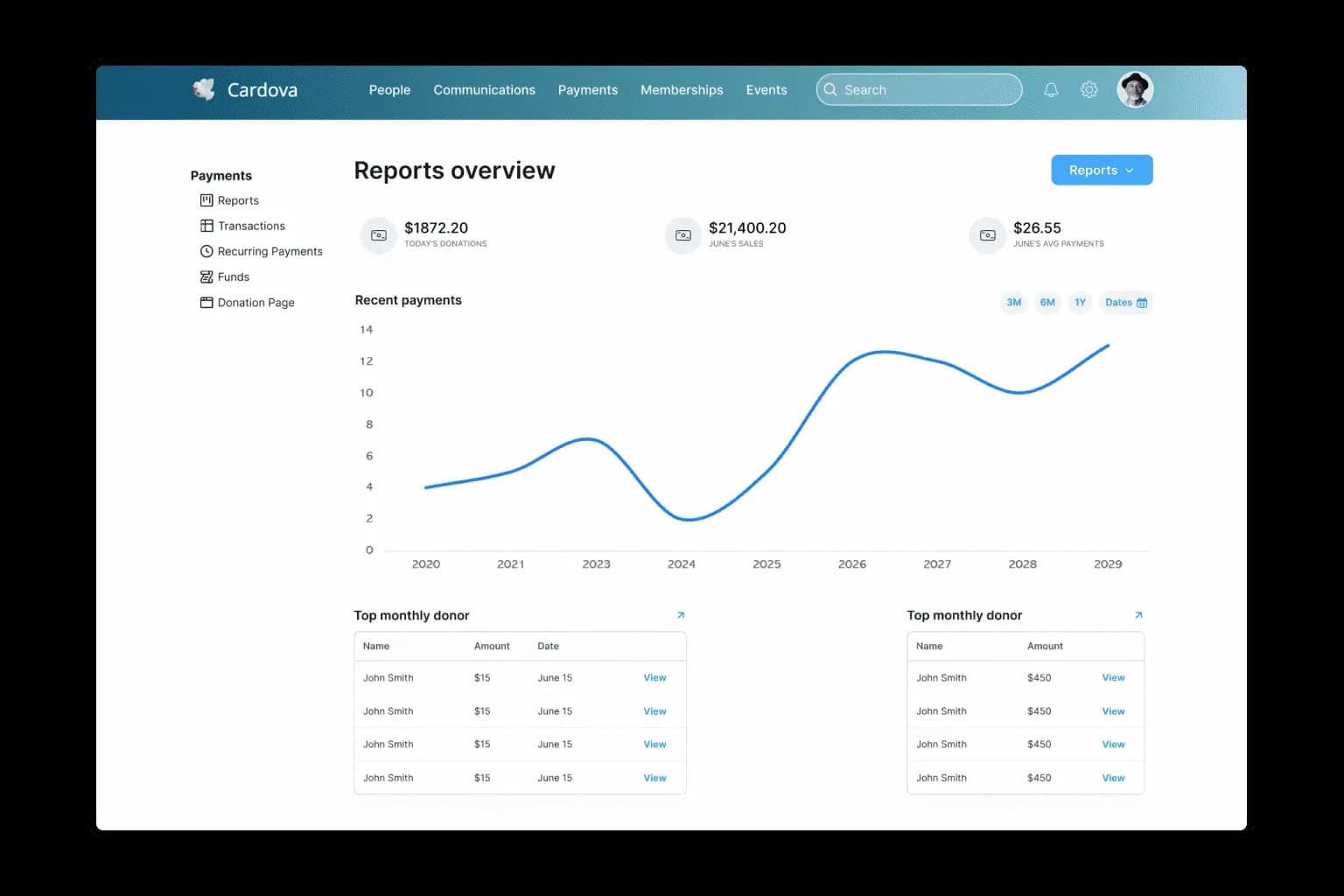The image size is (1344, 896).
Task: Click the June's Avg Payments money icon
Action: tap(988, 235)
